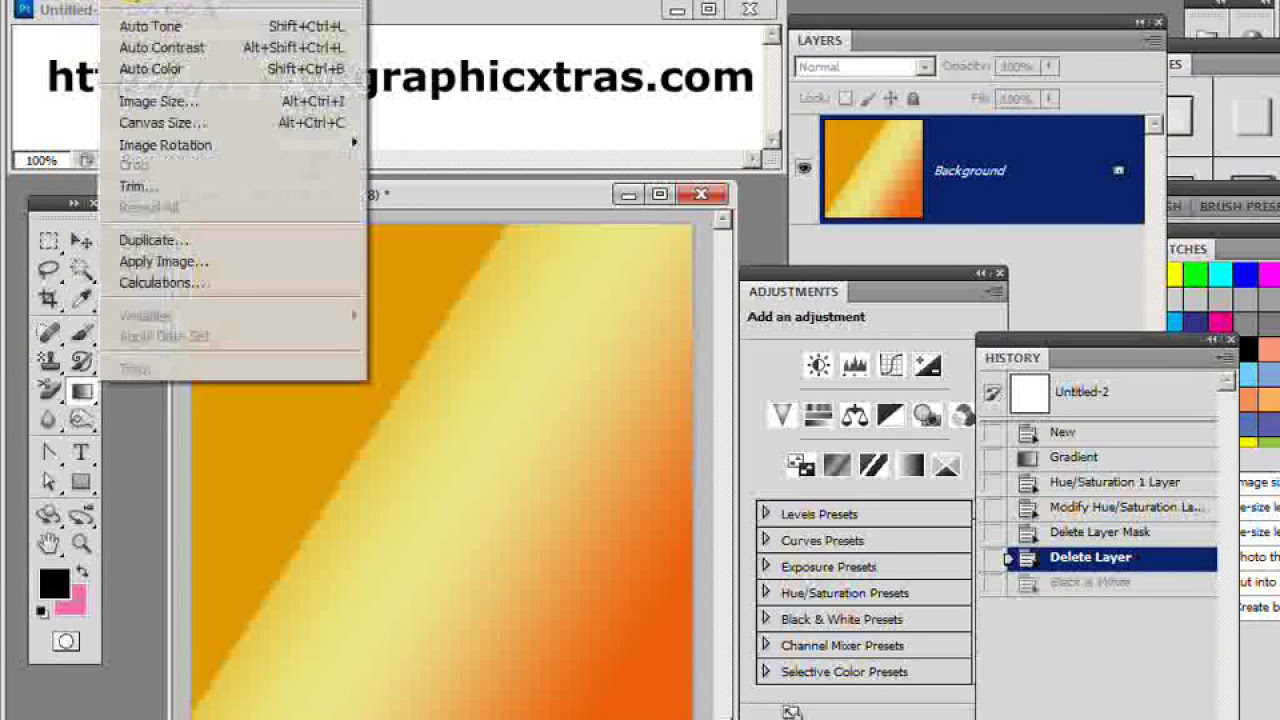Select the Clone Stamp tool
1280x720 pixels.
[x=48, y=361]
